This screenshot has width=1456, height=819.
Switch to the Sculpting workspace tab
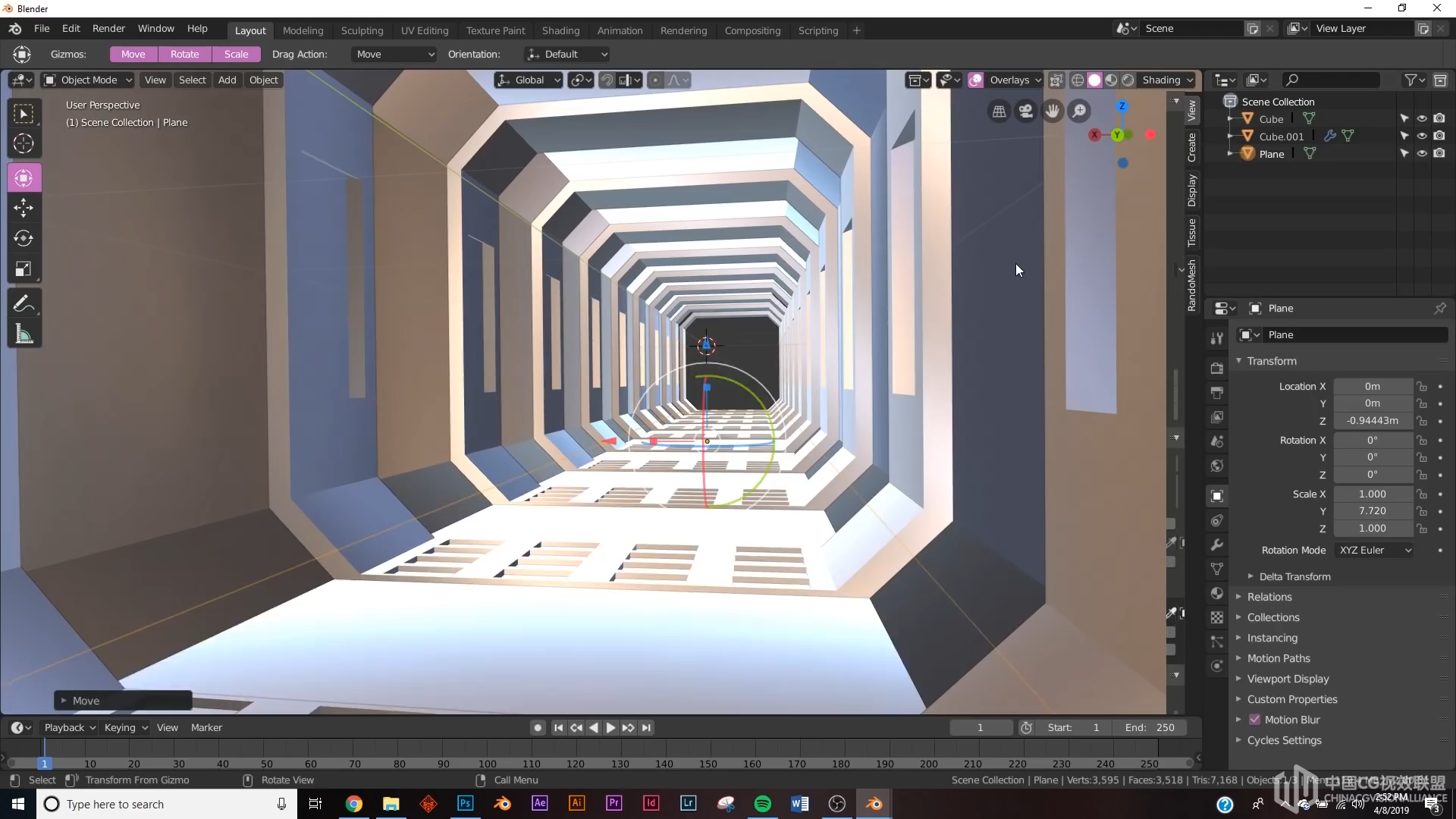(x=362, y=30)
